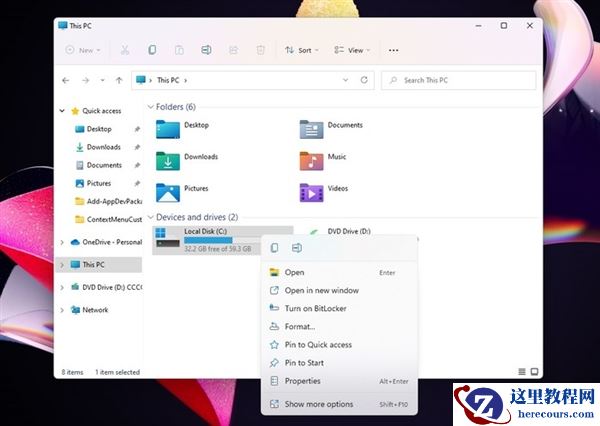
Task: Open ContextMenuCust folder in sidebar
Action: pos(108,219)
